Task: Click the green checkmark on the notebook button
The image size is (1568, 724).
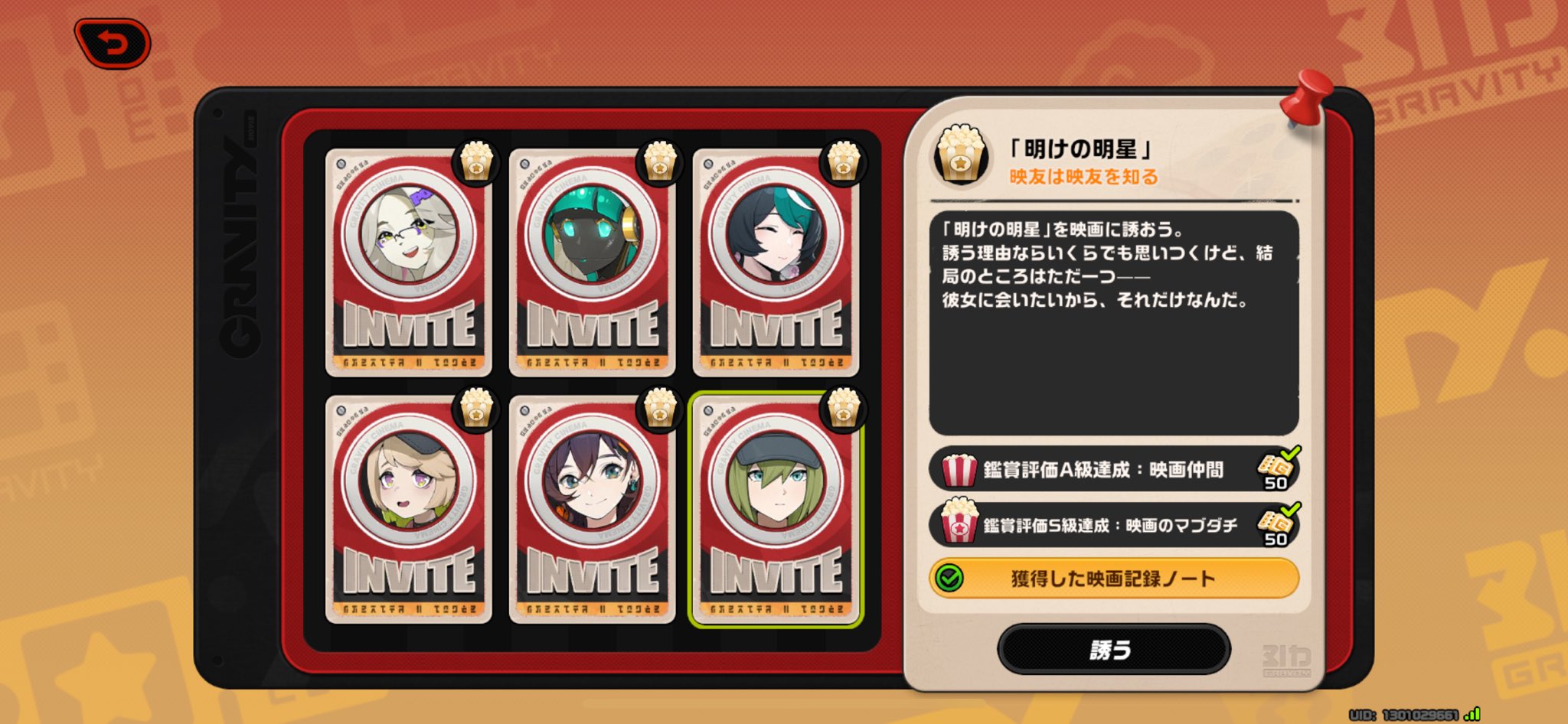Action: pyautogui.click(x=950, y=579)
